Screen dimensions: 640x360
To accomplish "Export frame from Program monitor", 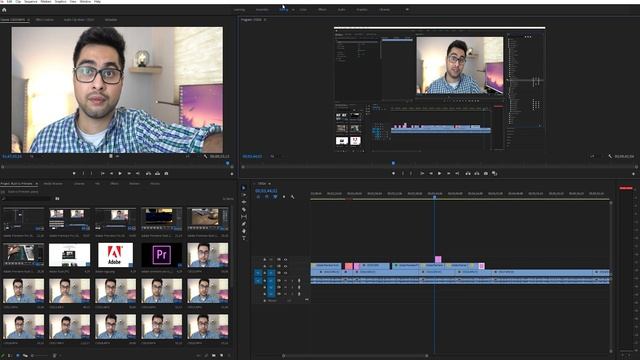I will [x=486, y=173].
